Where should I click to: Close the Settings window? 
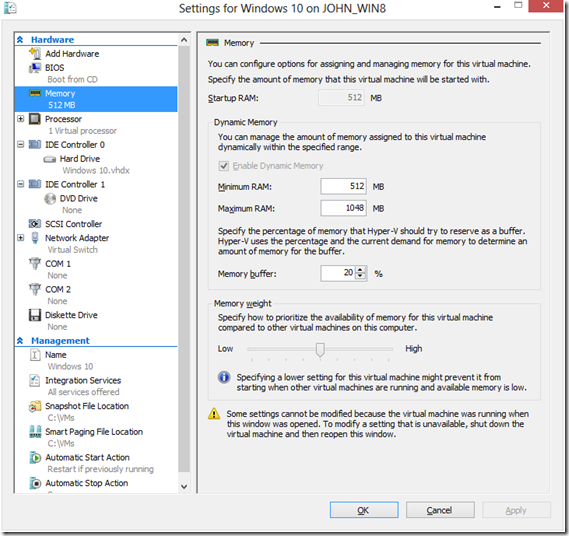click(546, 5)
